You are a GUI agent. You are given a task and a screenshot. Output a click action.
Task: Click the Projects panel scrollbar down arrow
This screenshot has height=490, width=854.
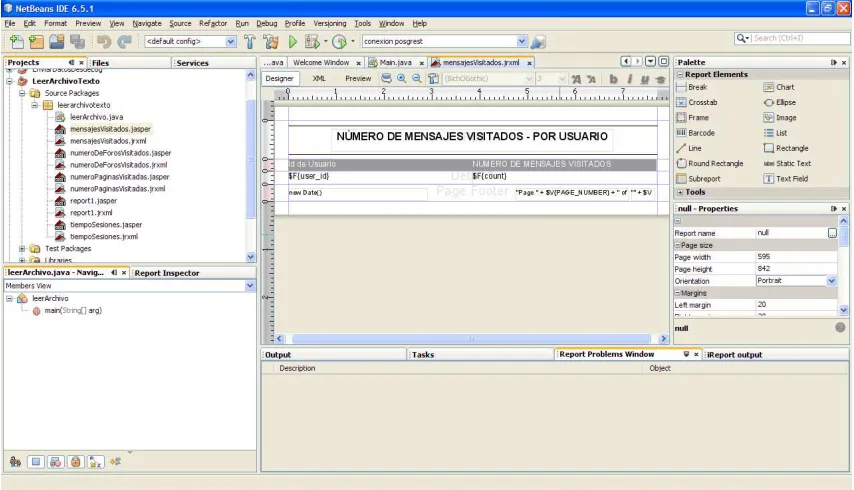point(250,257)
